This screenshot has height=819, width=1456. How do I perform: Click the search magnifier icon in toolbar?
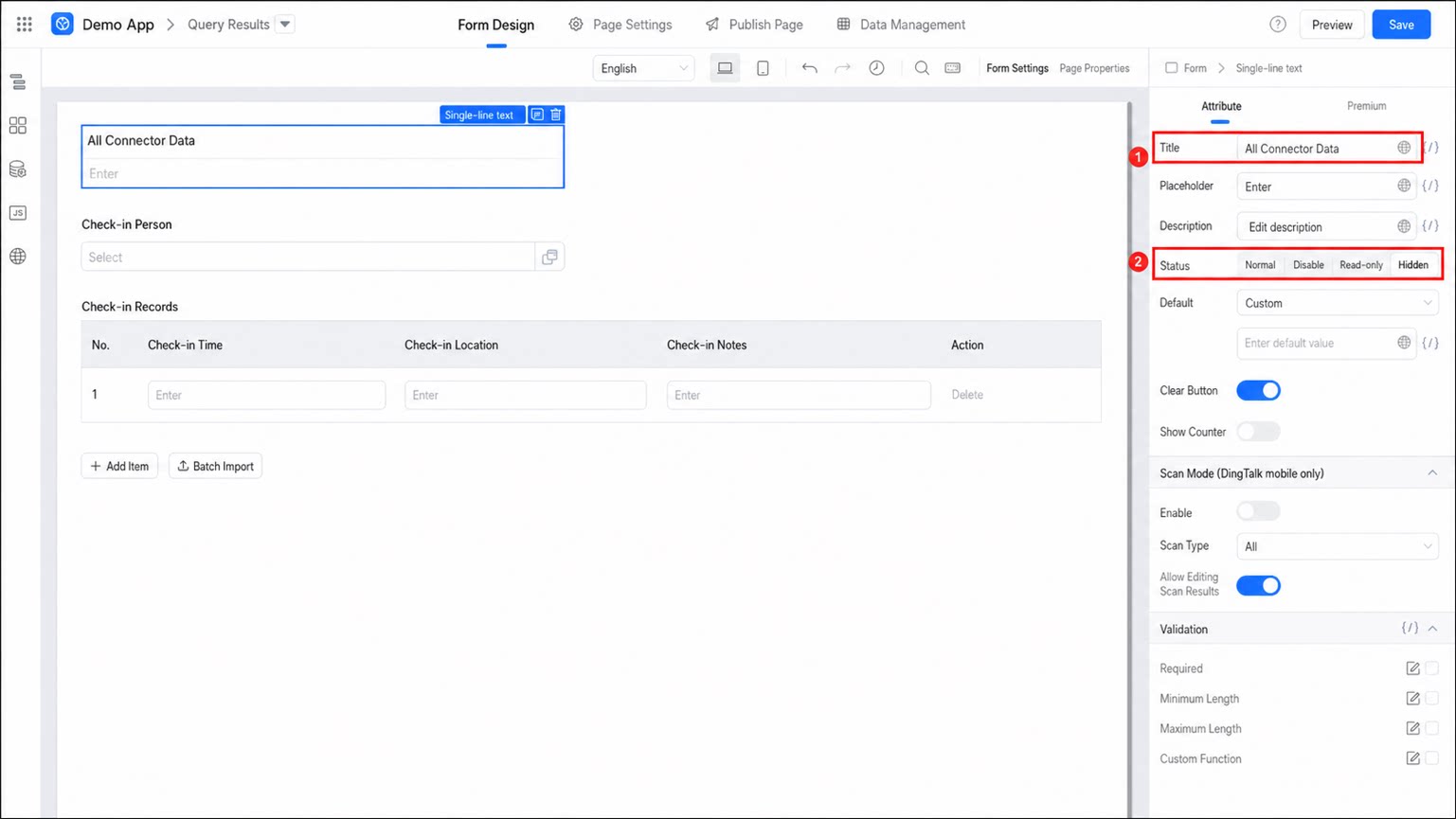tap(922, 68)
